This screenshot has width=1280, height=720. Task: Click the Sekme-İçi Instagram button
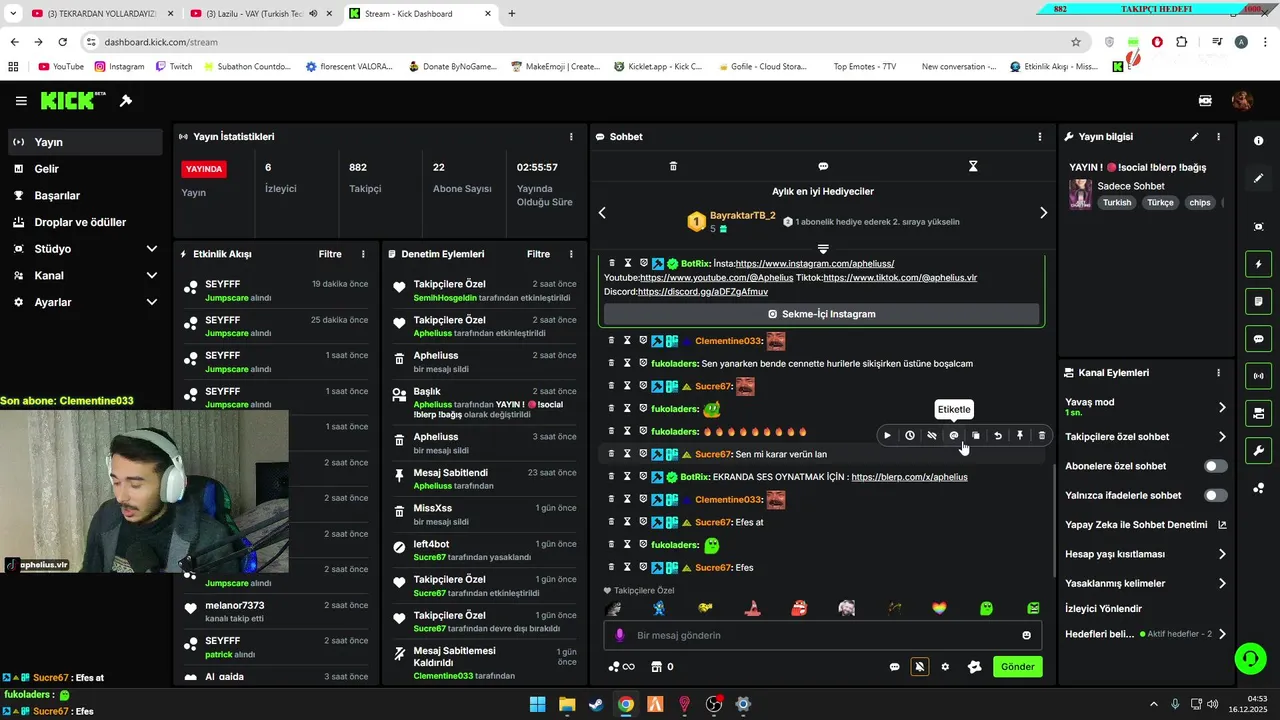pyautogui.click(x=821, y=314)
